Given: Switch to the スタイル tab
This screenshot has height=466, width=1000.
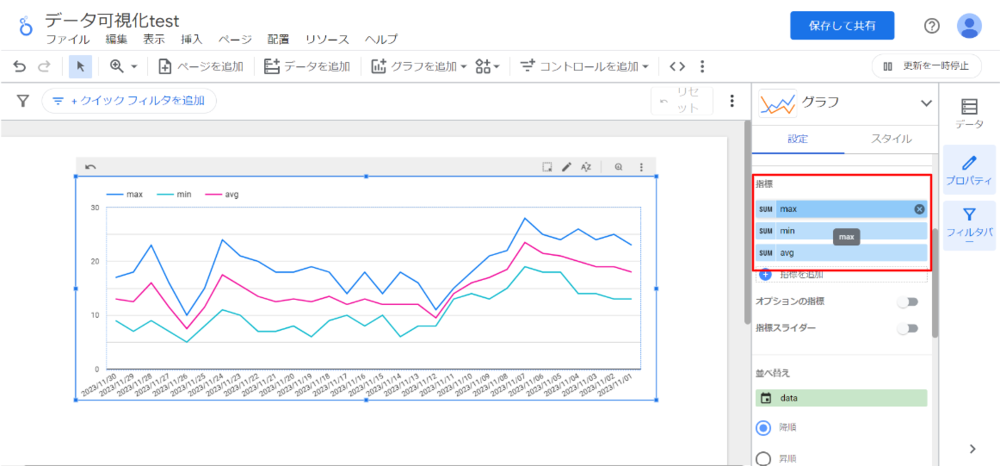Looking at the screenshot, I should pos(891,138).
